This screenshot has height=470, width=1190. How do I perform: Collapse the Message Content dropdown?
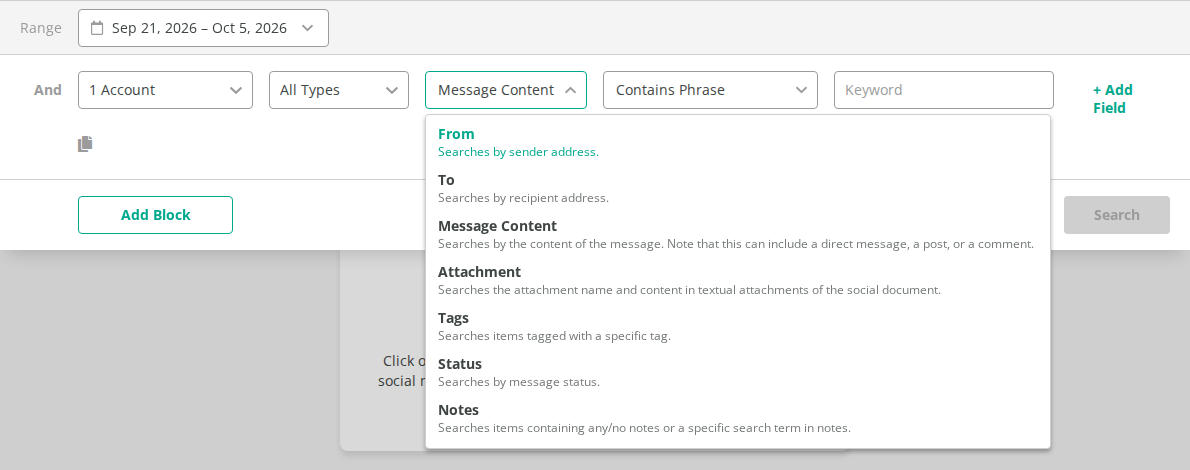click(506, 90)
